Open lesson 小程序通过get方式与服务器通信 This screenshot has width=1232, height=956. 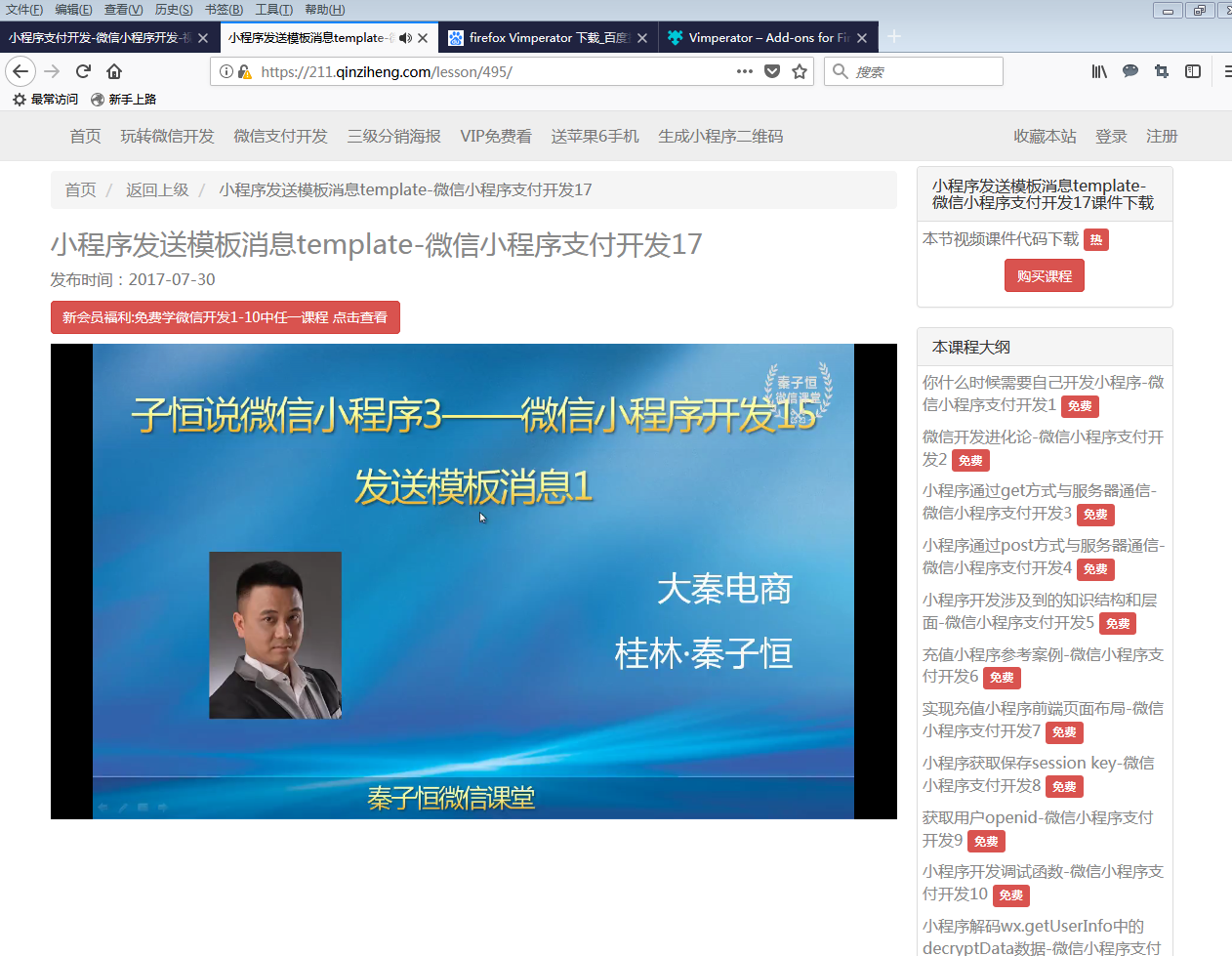1040,502
